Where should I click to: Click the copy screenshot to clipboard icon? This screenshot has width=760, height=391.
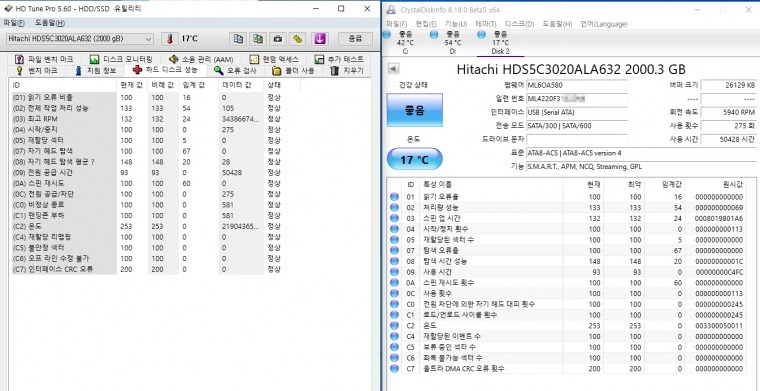pyautogui.click(x=258, y=39)
